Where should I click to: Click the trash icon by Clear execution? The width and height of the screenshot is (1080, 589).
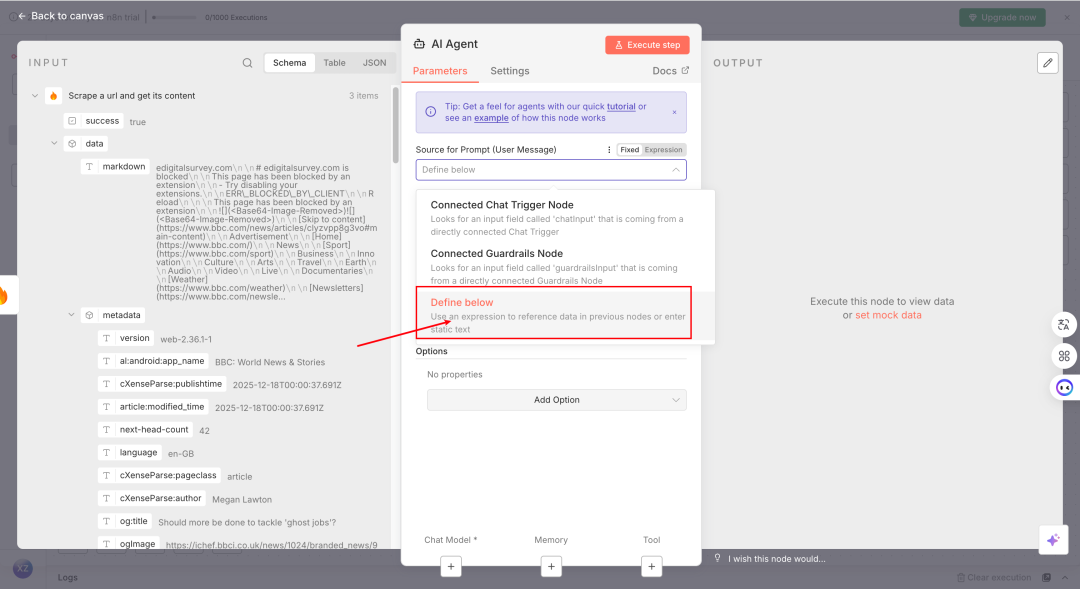961,577
